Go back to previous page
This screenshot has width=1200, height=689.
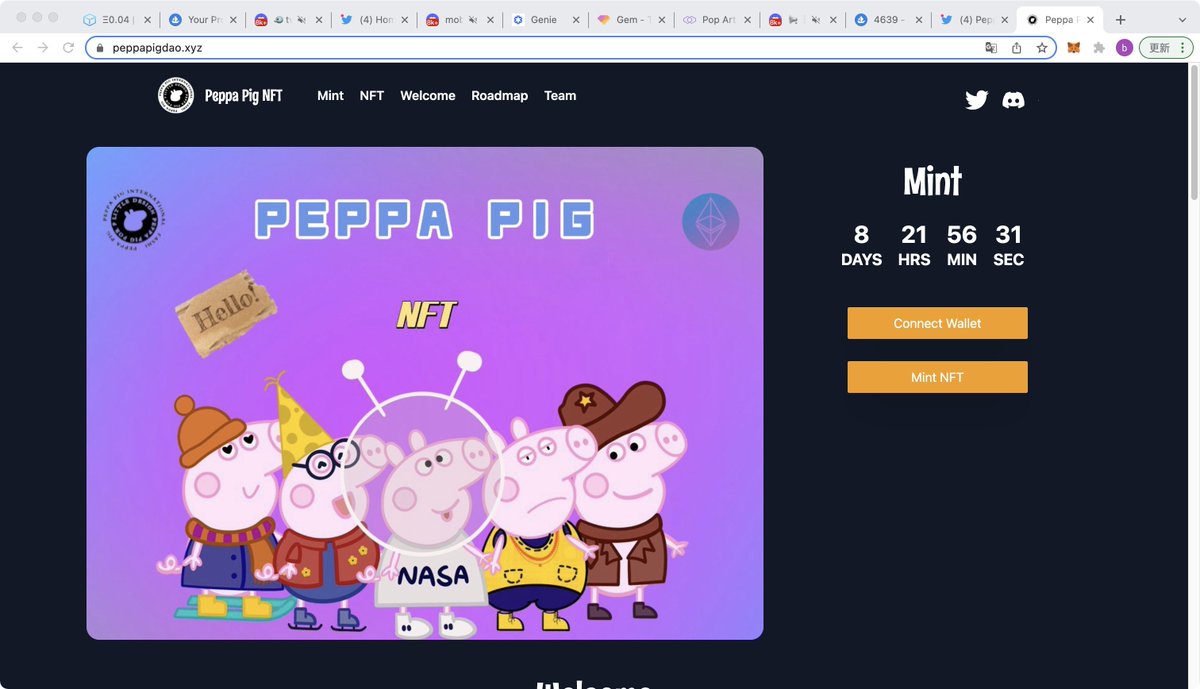(x=17, y=47)
